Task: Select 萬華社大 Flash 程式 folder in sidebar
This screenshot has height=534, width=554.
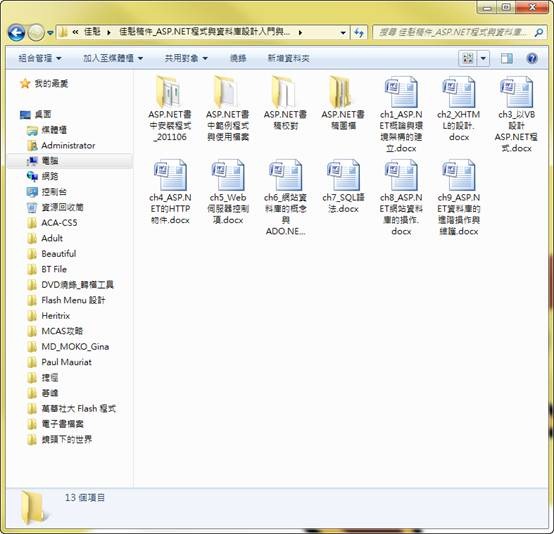Action: tap(71, 409)
